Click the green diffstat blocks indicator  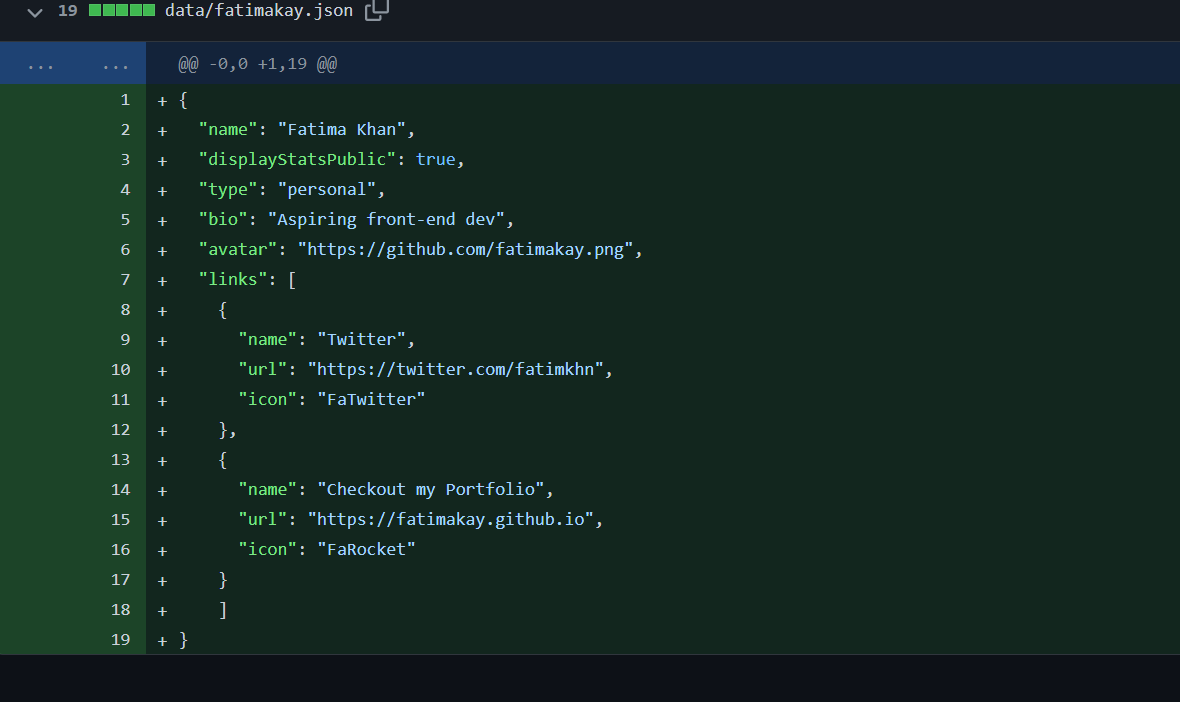122,11
